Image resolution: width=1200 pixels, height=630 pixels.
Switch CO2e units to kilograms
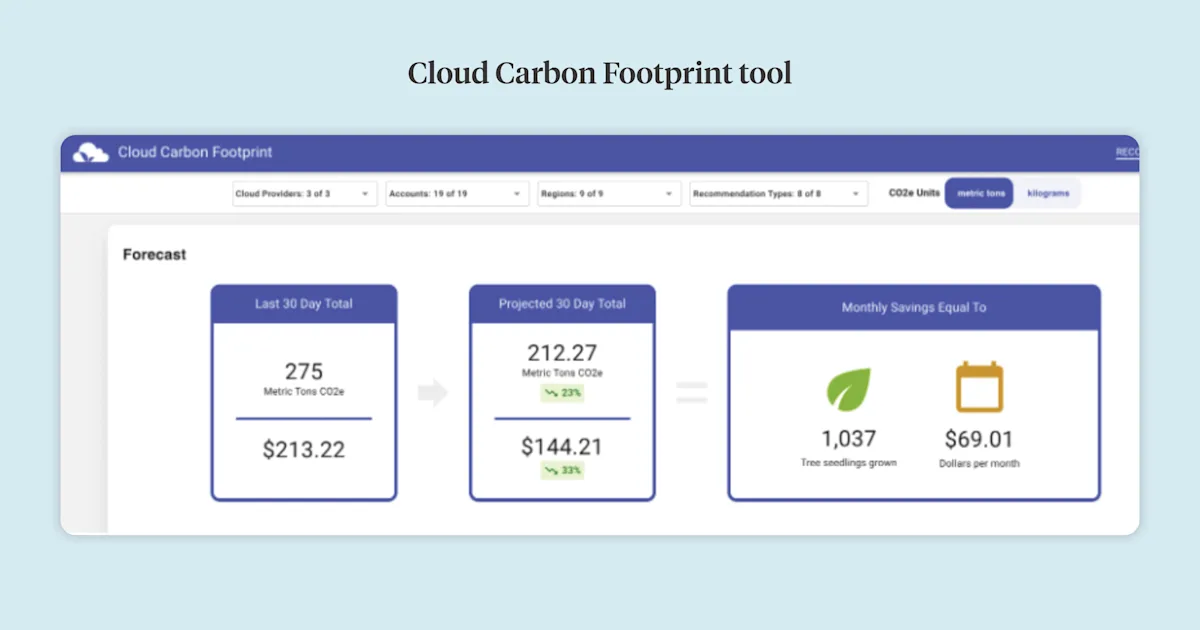click(1048, 193)
